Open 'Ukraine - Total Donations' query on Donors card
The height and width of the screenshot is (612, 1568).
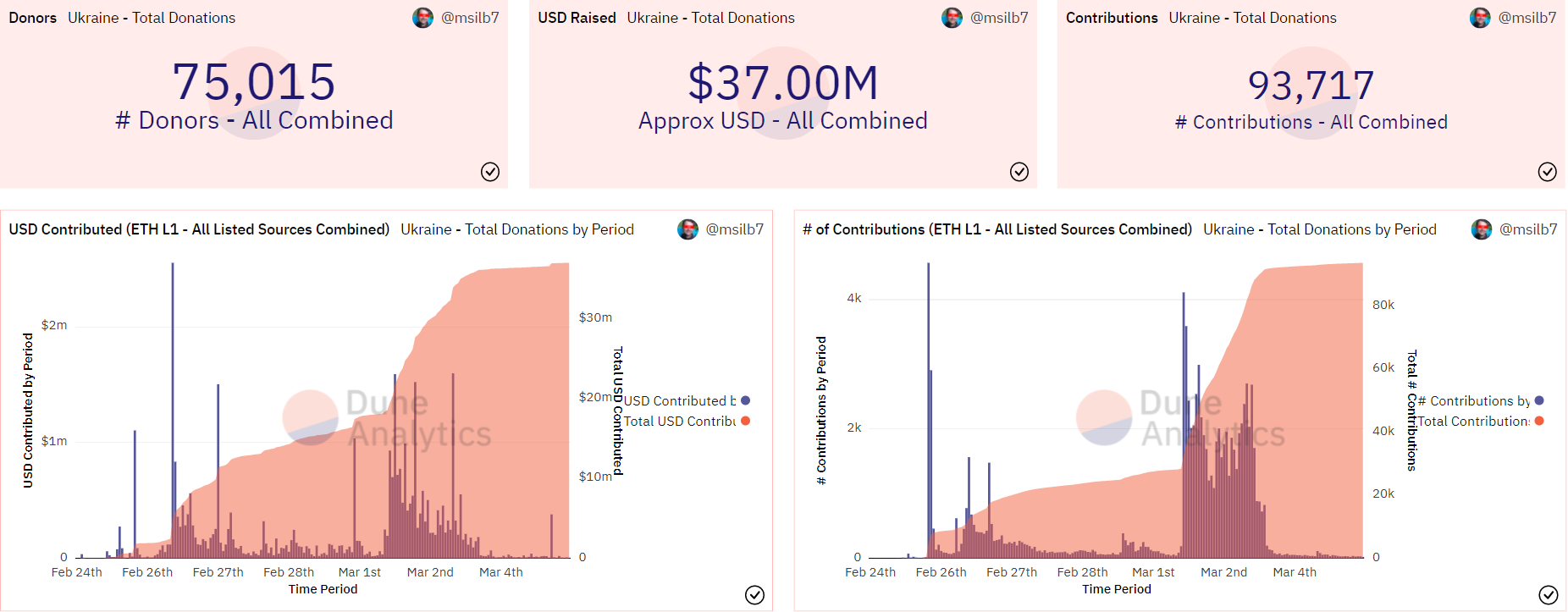coord(152,18)
